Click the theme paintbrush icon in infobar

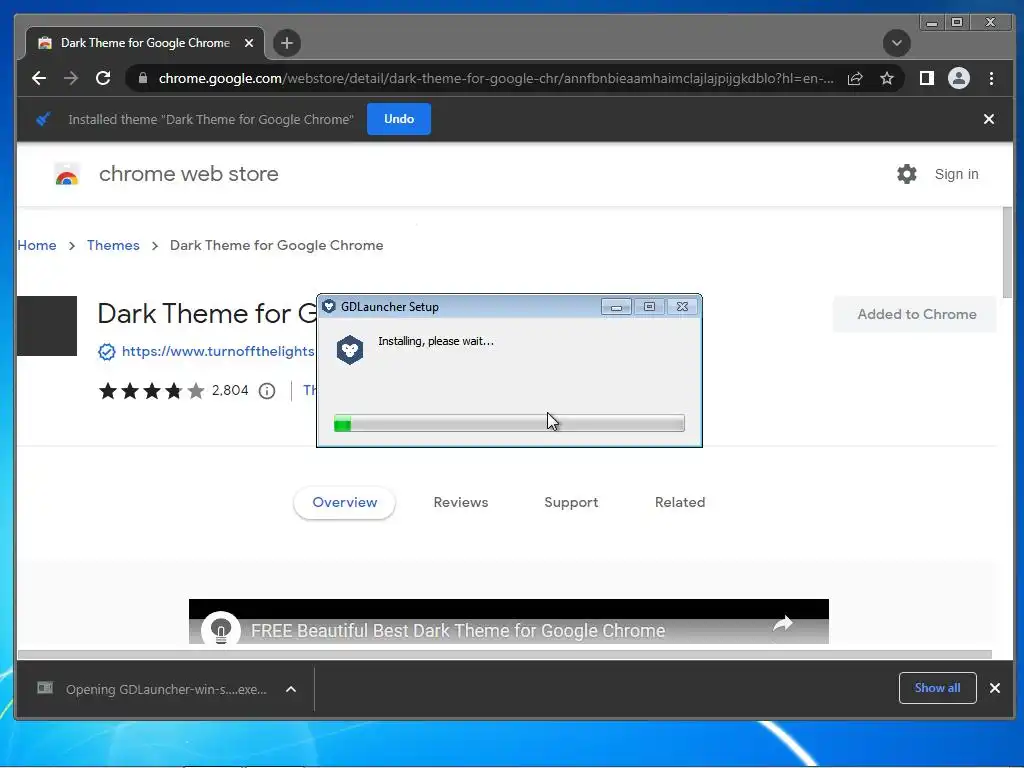(x=43, y=119)
